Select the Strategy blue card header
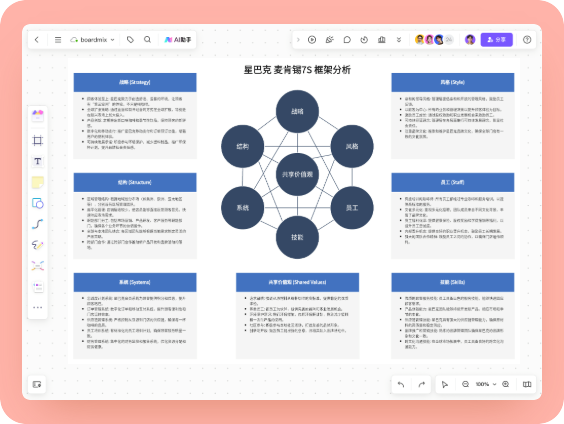This screenshot has width=564, height=424. coord(135,82)
